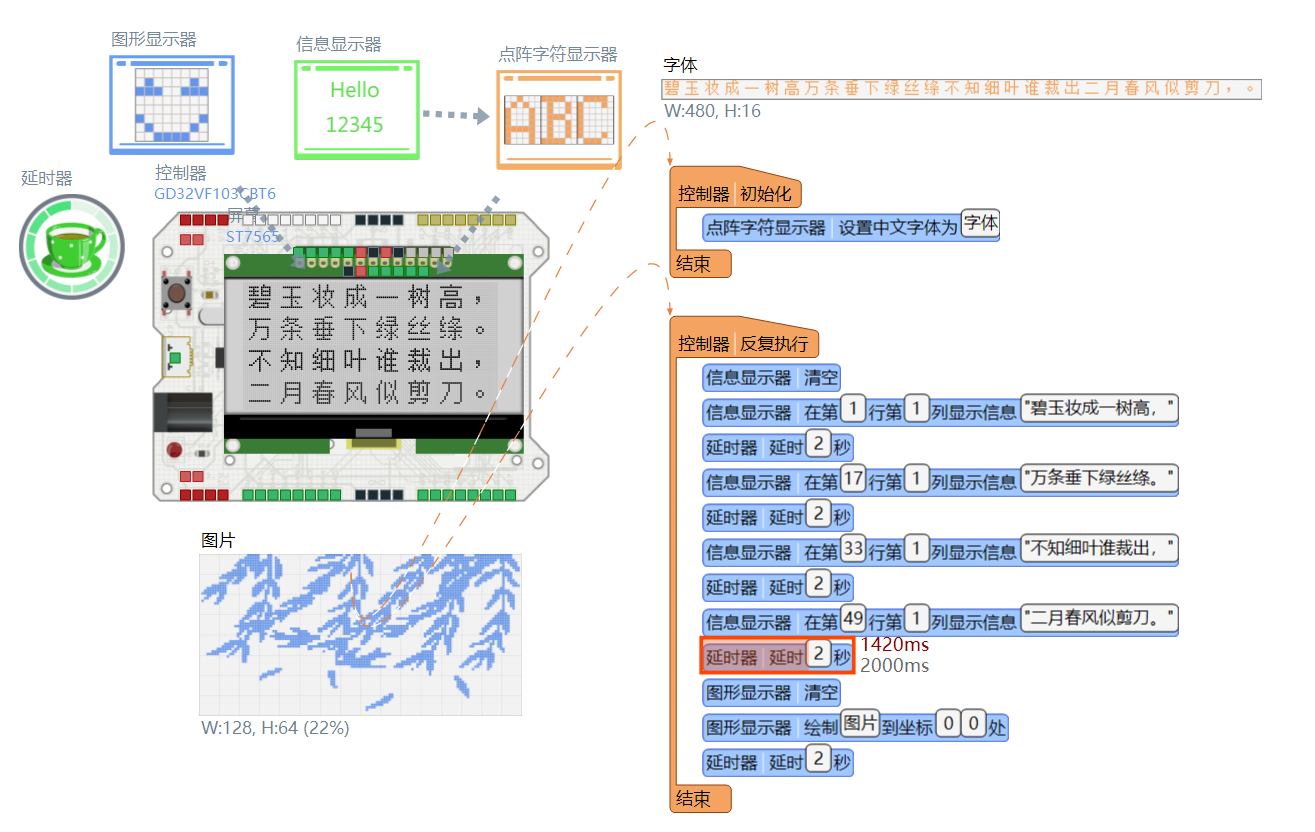Edit the string "万条垂下绿丝绦。"
The image size is (1315, 832).
pos(1099,478)
